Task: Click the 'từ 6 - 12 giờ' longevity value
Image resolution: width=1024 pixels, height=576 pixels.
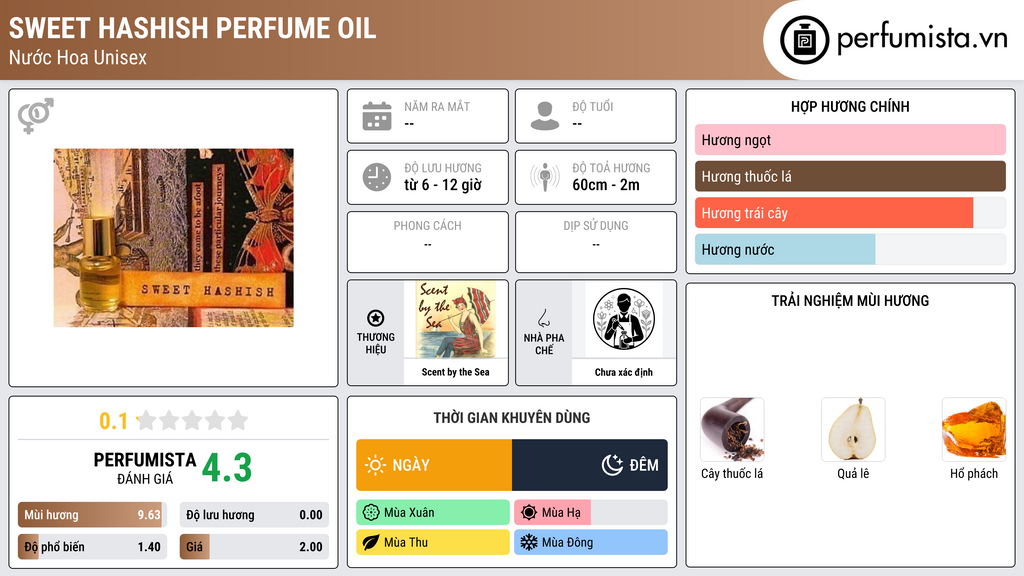Action: (x=443, y=185)
